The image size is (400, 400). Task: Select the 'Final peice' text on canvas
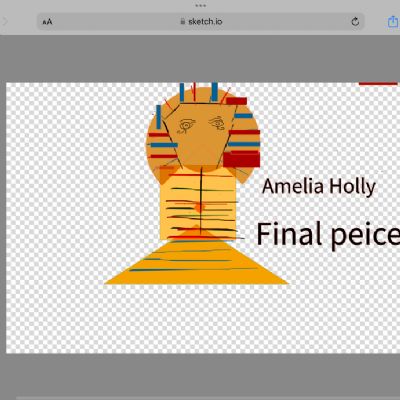pos(328,234)
